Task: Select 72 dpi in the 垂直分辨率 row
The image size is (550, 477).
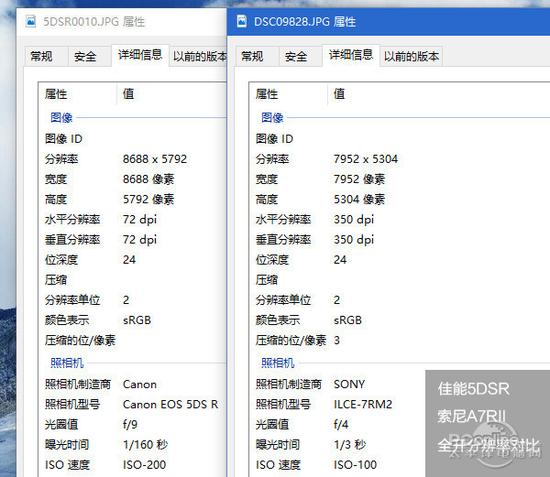Action: 140,240
